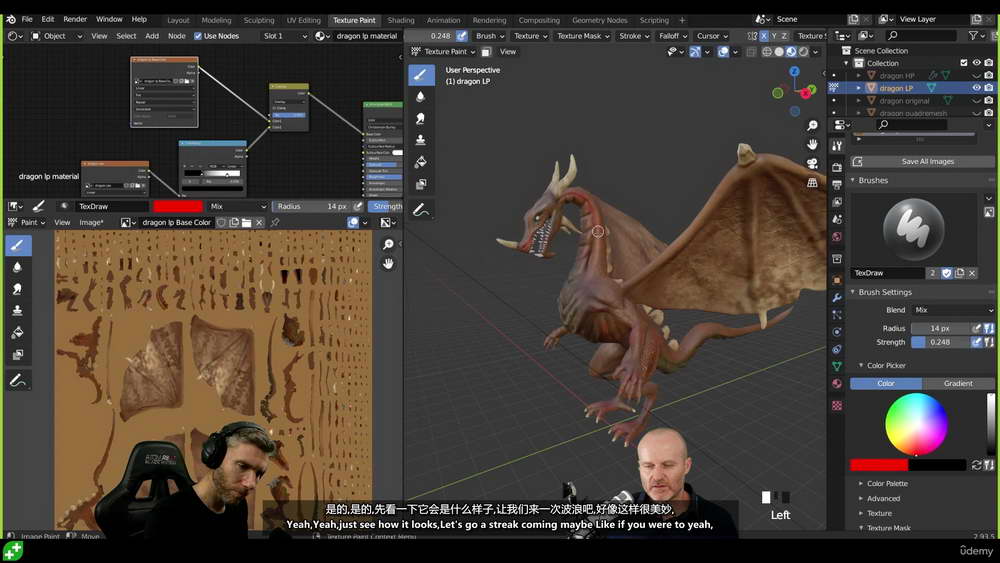Toggle fake user shield for TexDraw brush
1000x563 pixels.
[x=946, y=273]
